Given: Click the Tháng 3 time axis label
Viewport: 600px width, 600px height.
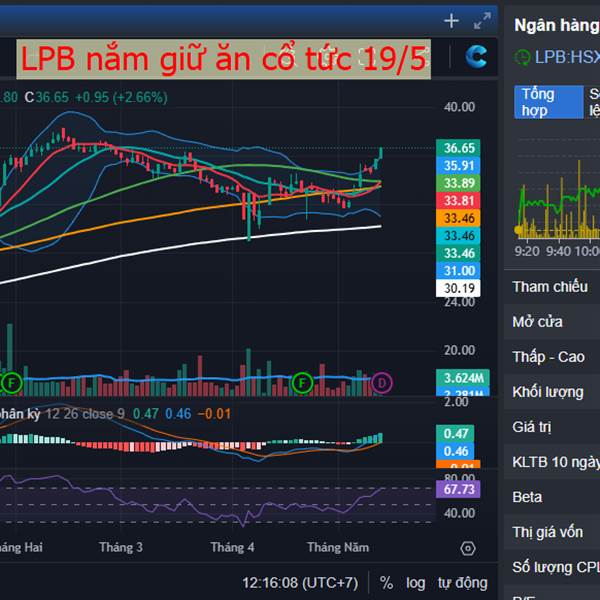Looking at the screenshot, I should click(121, 547).
